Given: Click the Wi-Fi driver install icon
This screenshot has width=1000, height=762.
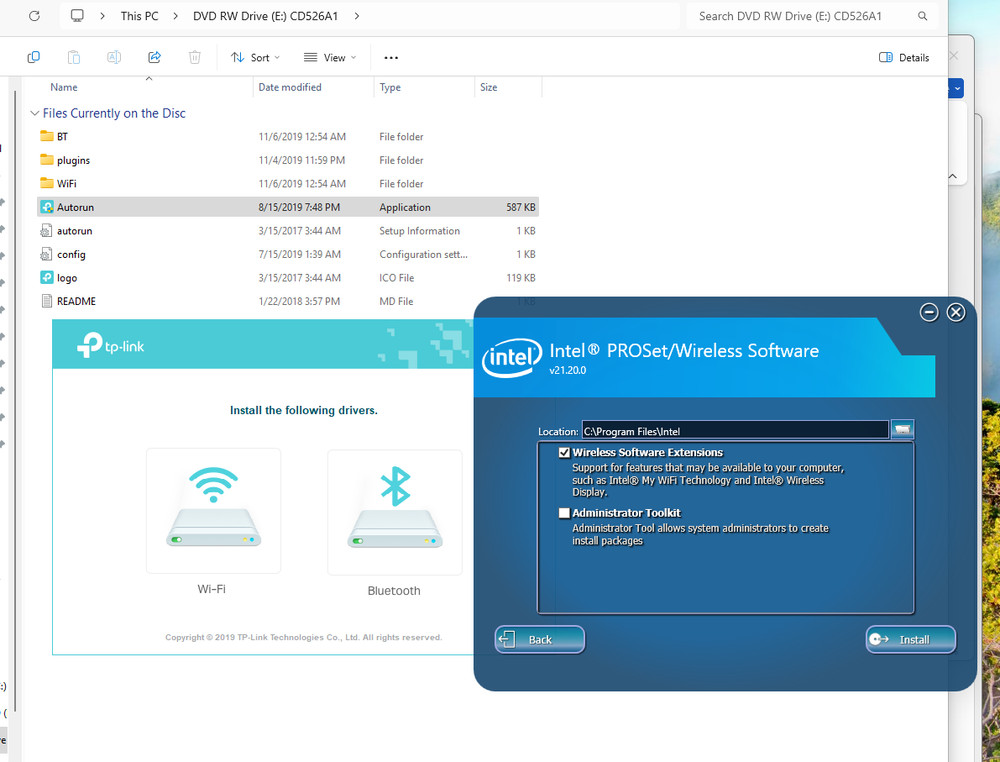Looking at the screenshot, I should tap(213, 510).
